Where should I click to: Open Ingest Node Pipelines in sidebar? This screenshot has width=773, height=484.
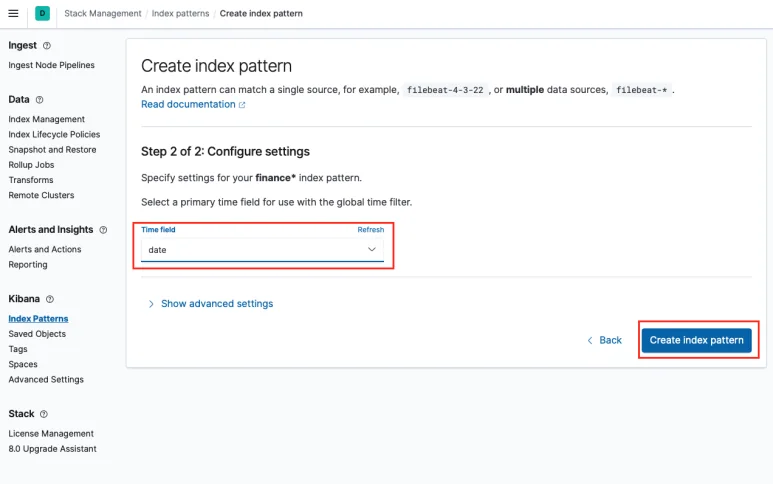[x=51, y=65]
